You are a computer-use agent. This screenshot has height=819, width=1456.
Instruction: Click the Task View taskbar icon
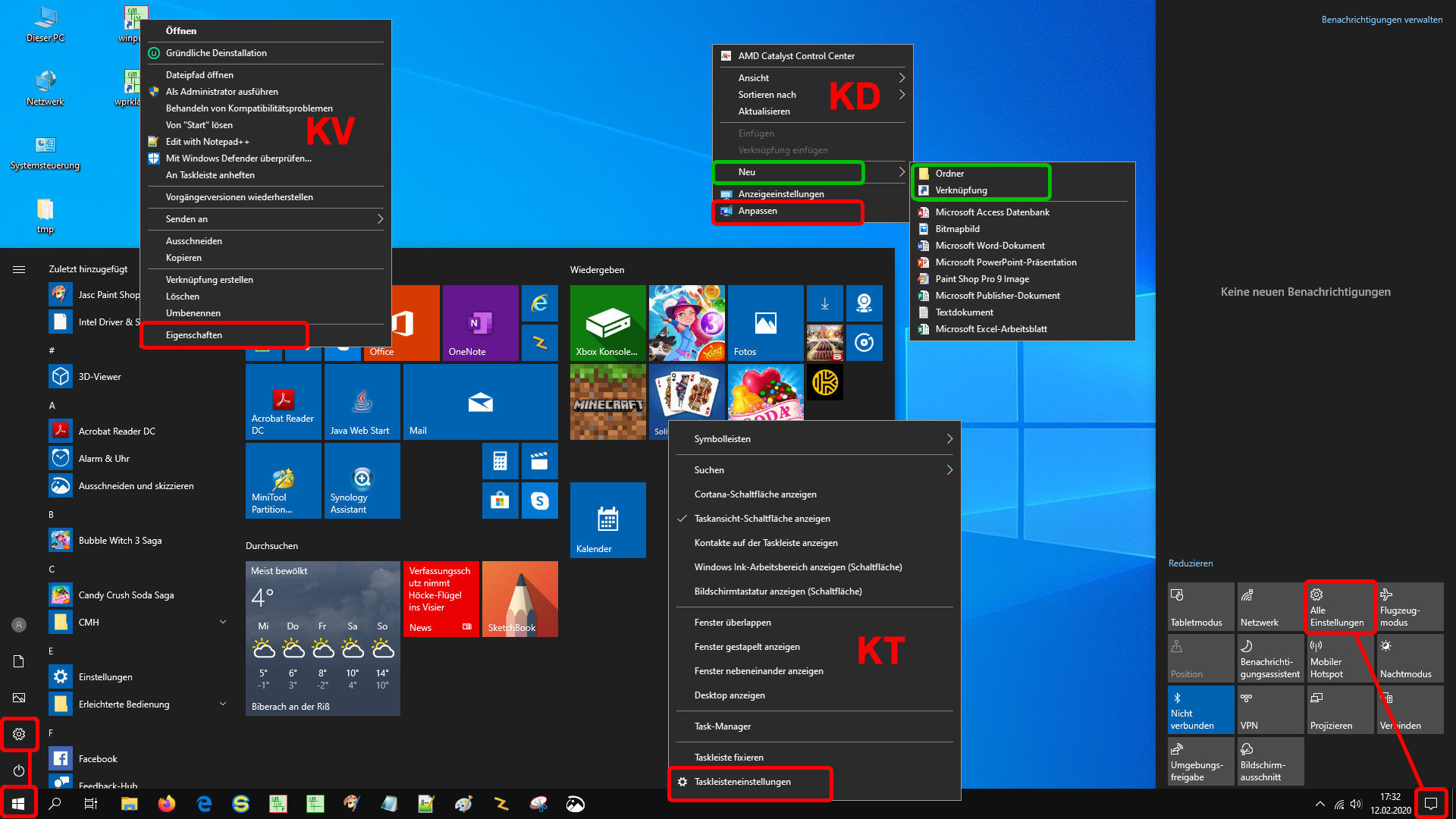pos(91,804)
